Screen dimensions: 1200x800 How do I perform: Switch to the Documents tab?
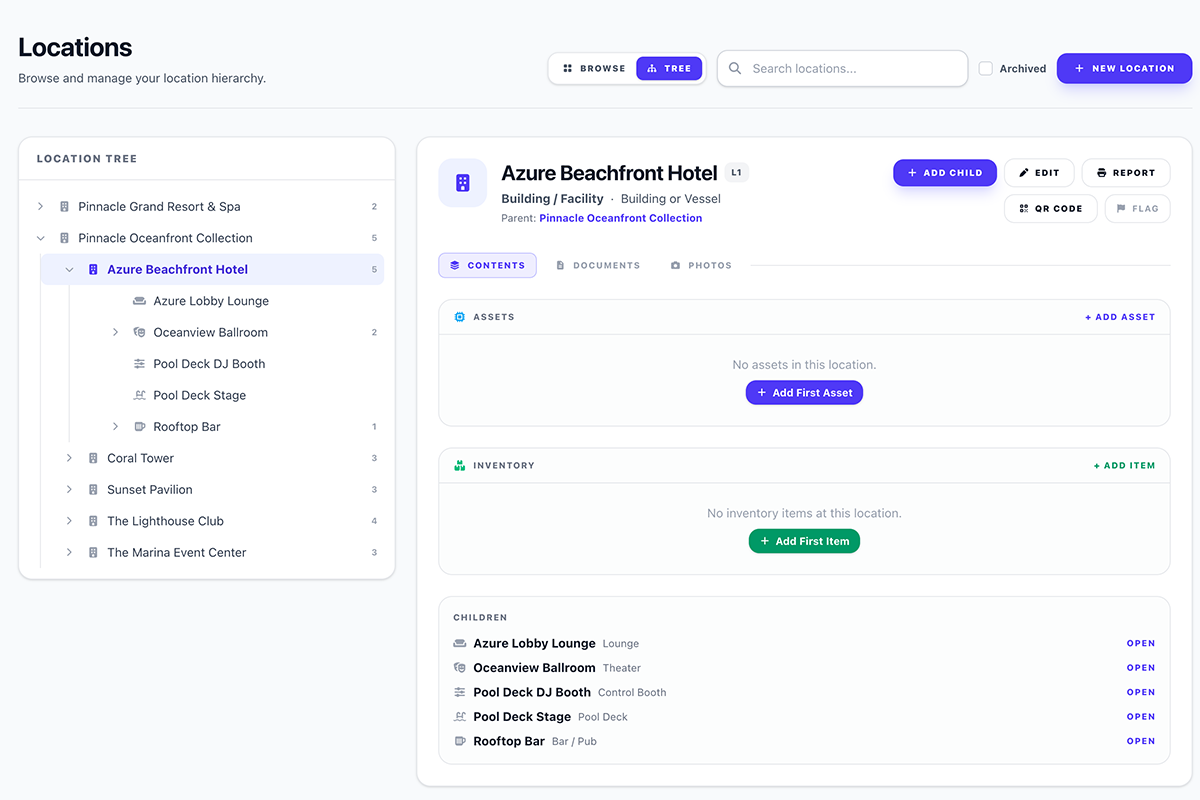[x=598, y=265]
